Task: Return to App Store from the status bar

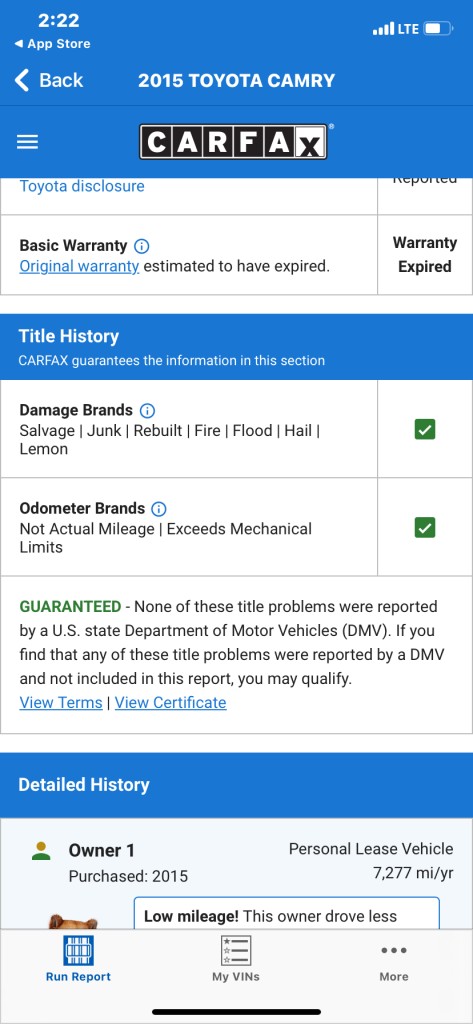Action: point(52,44)
